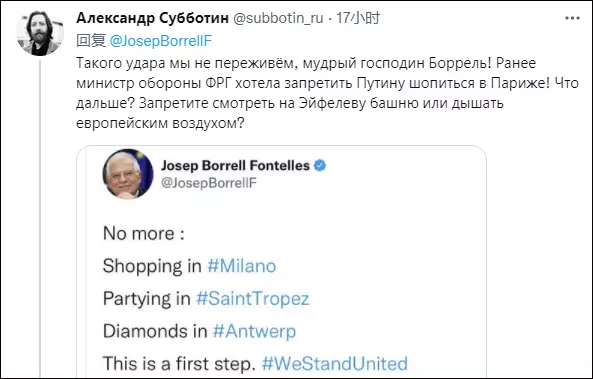This screenshot has width=593, height=379.
Task: Click the Russian reply text body
Action: (327, 93)
